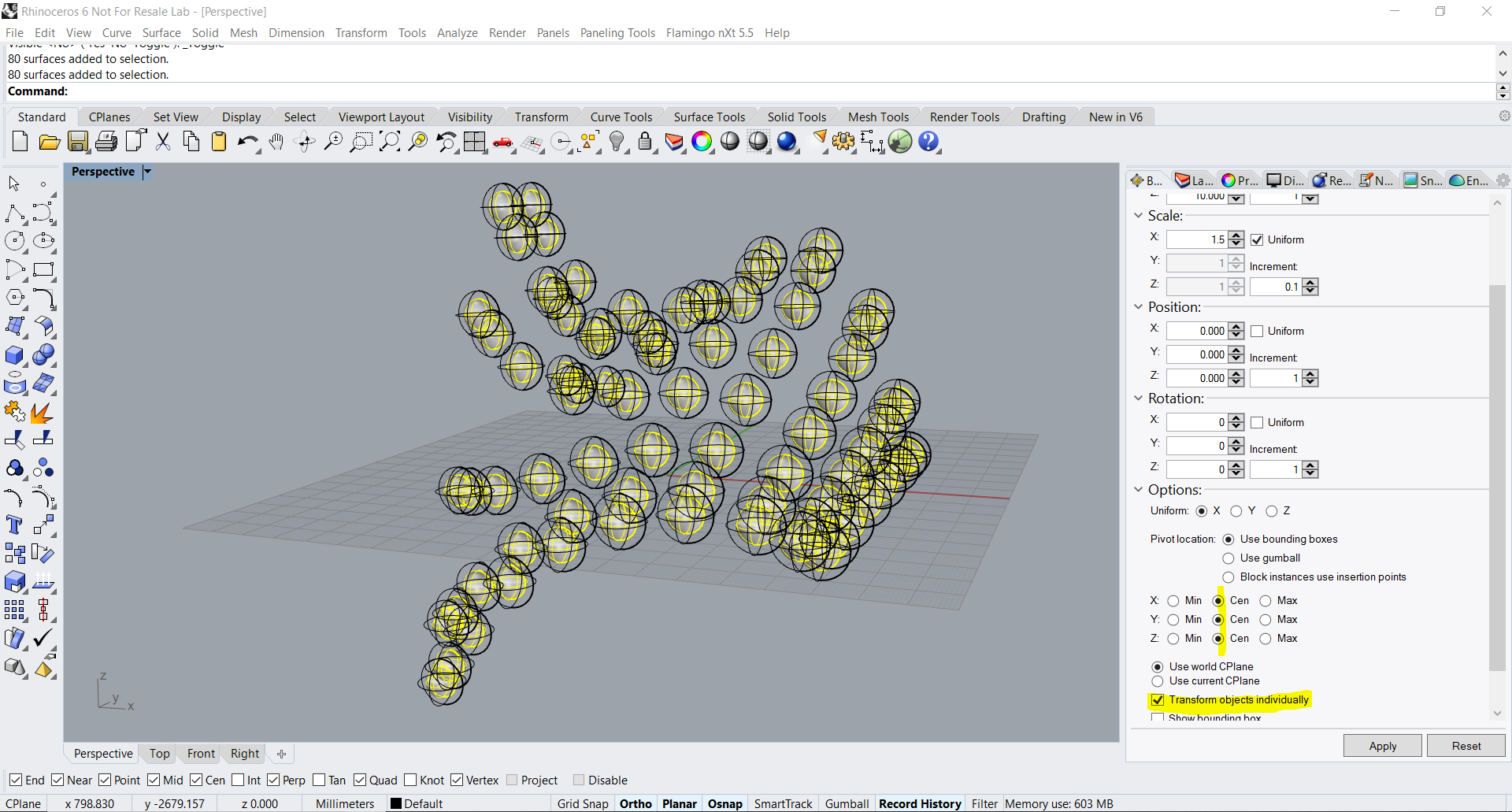This screenshot has width=1512, height=812.
Task: Open the Surface menu
Action: click(x=161, y=33)
